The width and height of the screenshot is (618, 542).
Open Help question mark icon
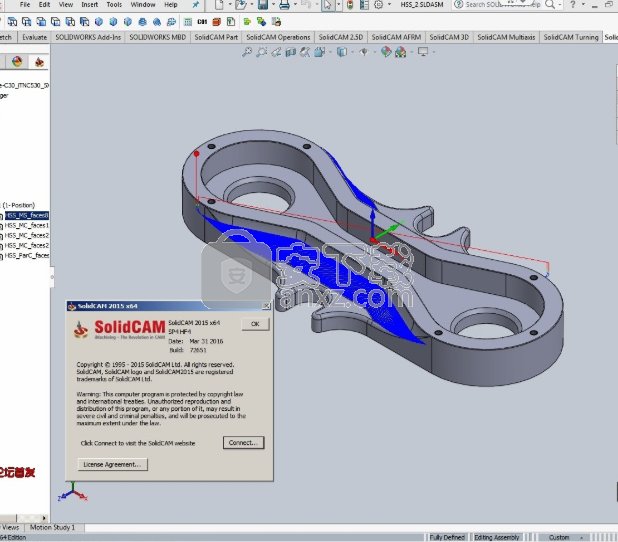(x=573, y=5)
